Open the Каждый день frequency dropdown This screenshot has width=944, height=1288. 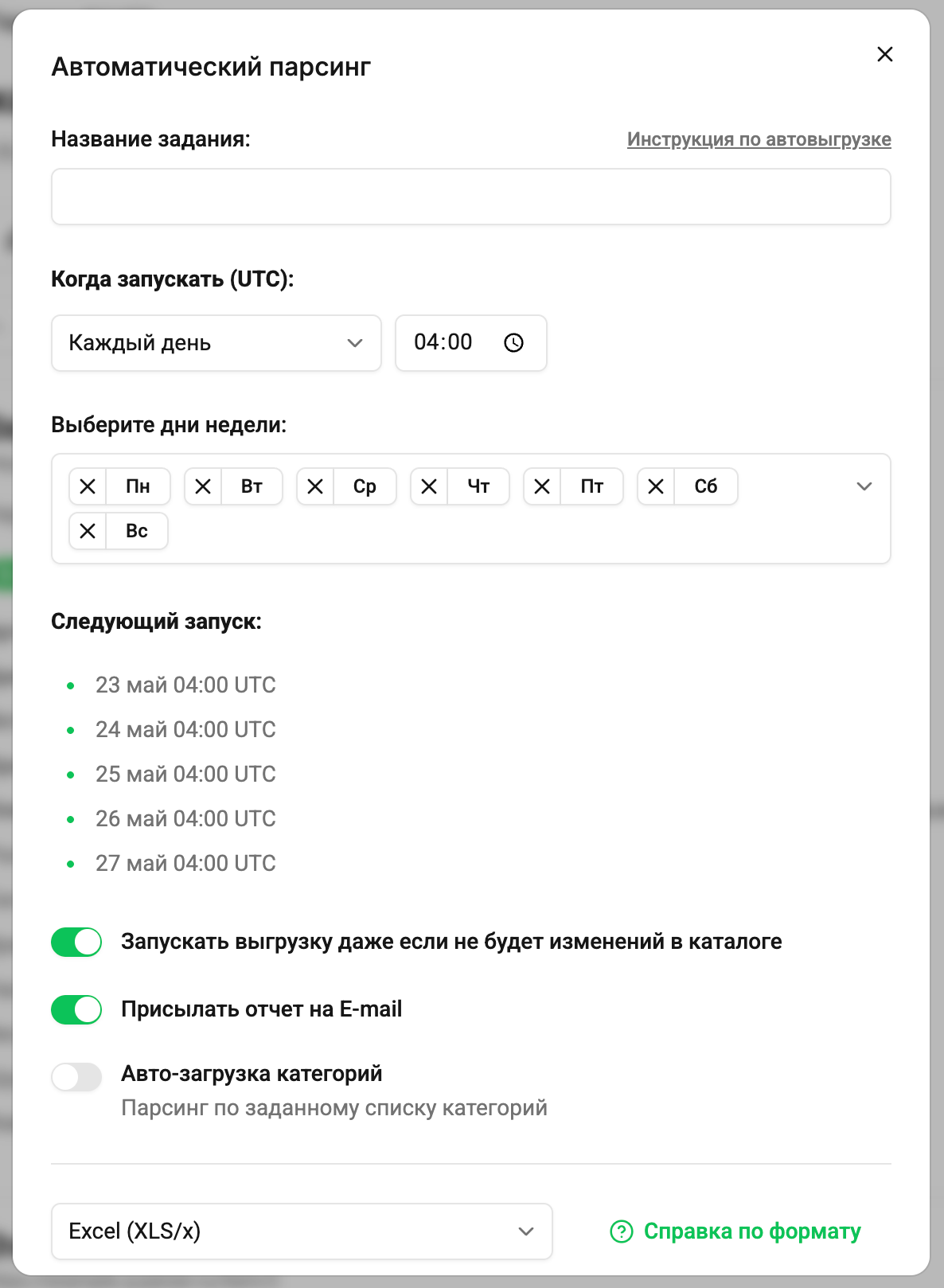pos(216,343)
